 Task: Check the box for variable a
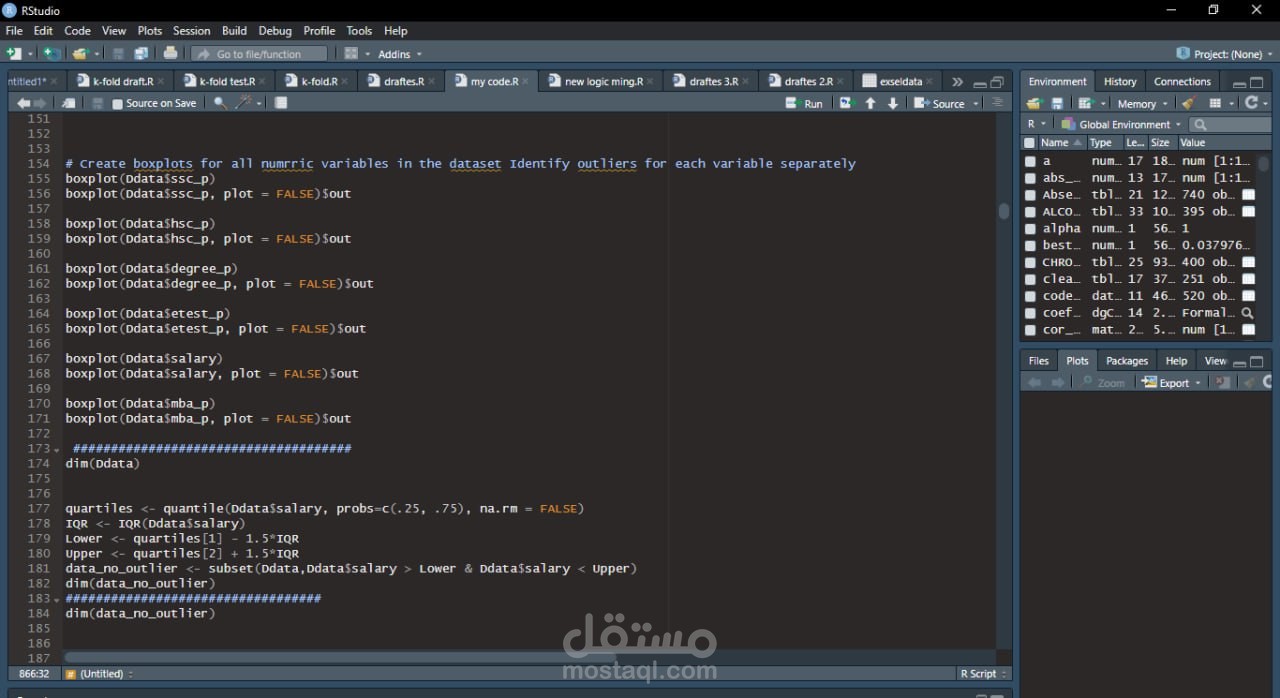click(1030, 161)
